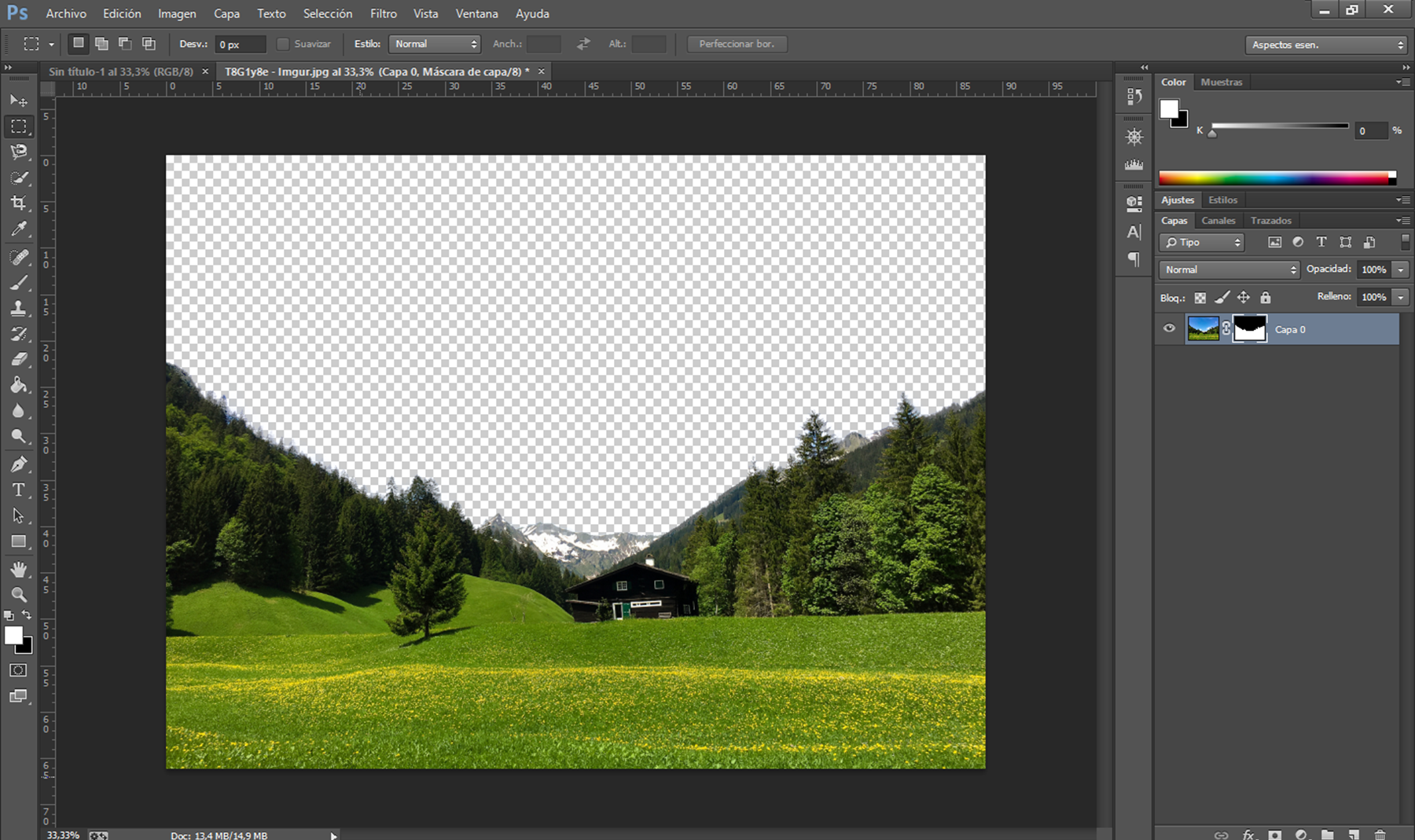The image size is (1415, 840).
Task: Swap foreground and background colors
Action: pyautogui.click(x=27, y=615)
